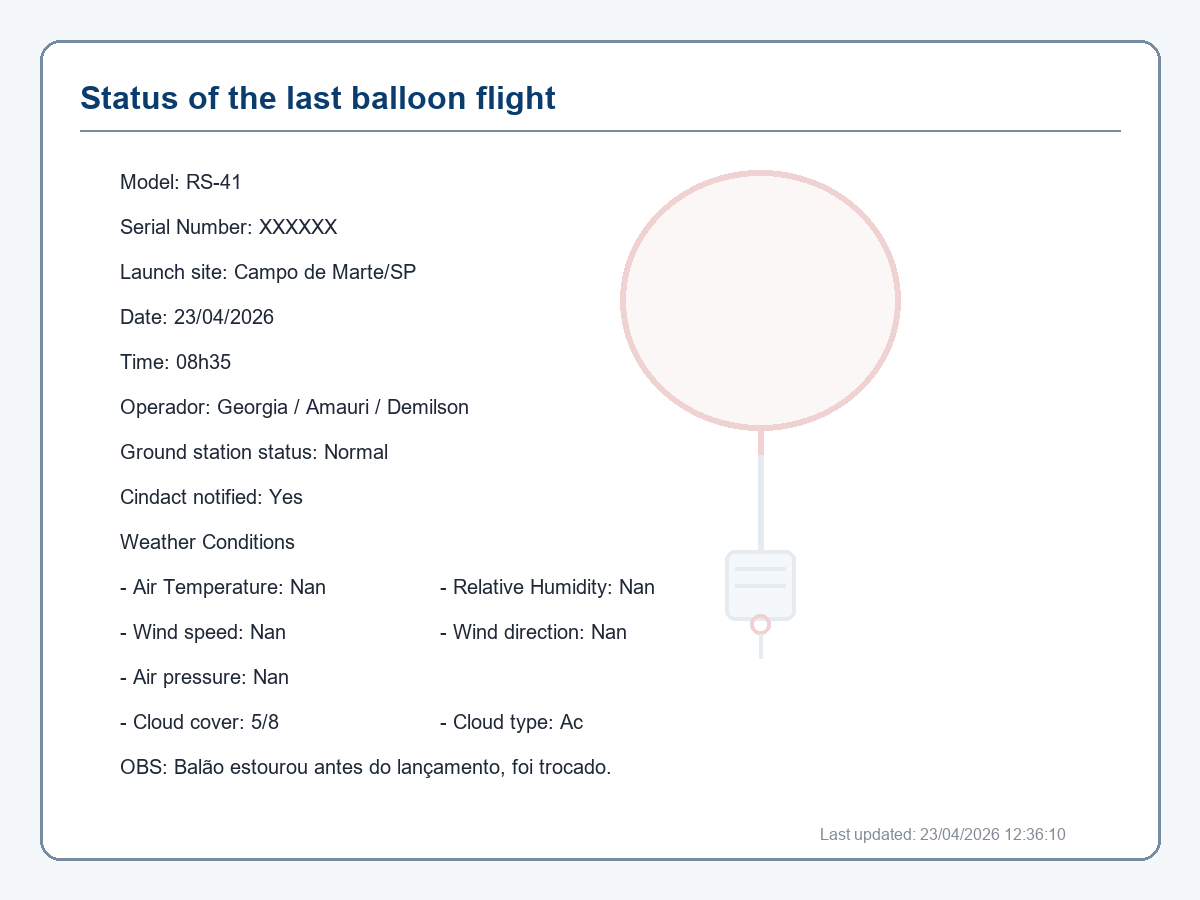Click the radiosonde payload box icon

pyautogui.click(x=760, y=585)
